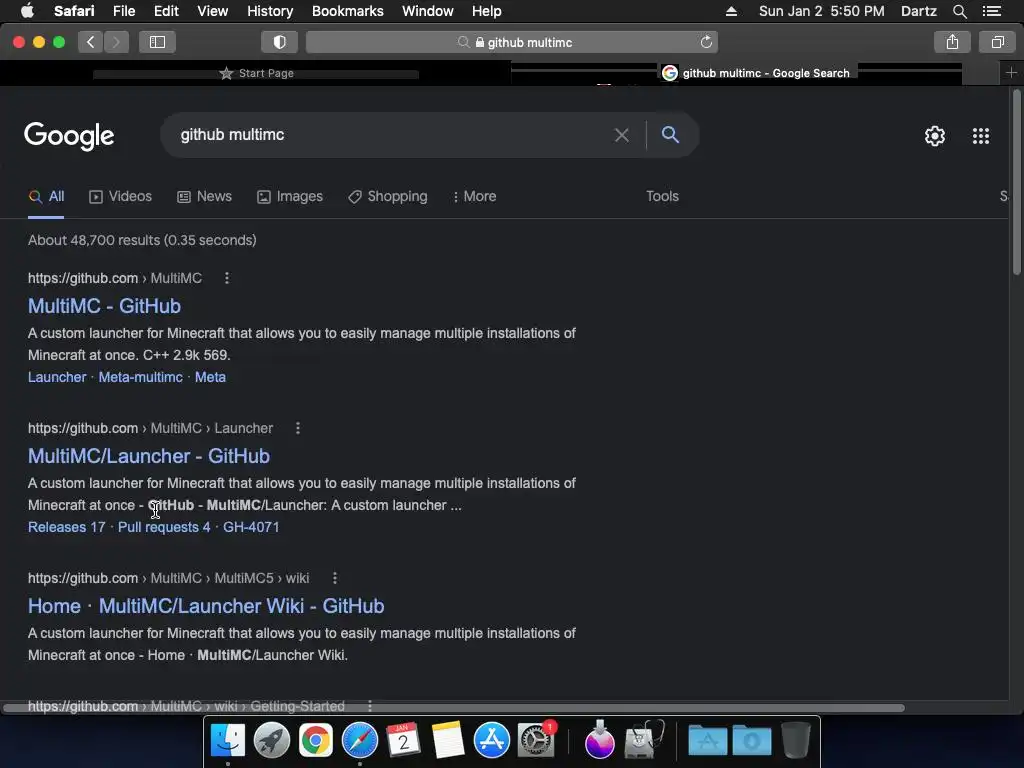Click the forward navigation arrow
The image size is (1024, 768).
click(116, 42)
